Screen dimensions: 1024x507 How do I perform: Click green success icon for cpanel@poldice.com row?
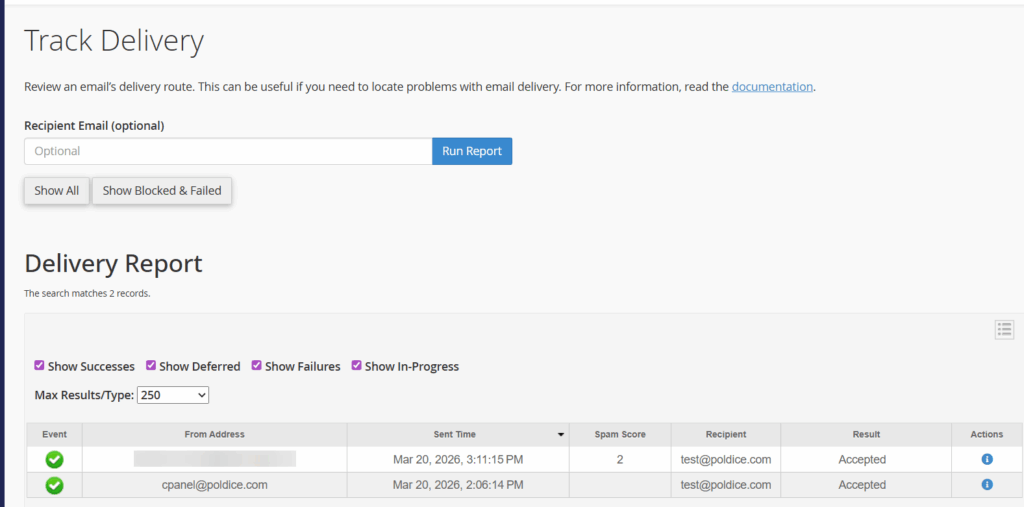pyautogui.click(x=54, y=485)
